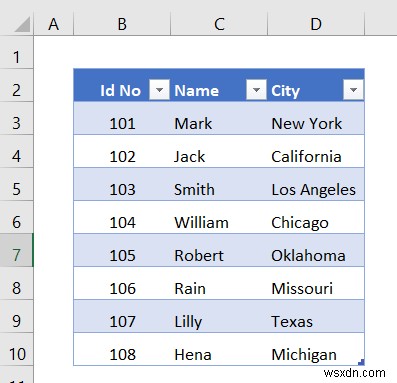The image size is (397, 383).
Task: Select the Smith name cell
Action: 219,184
